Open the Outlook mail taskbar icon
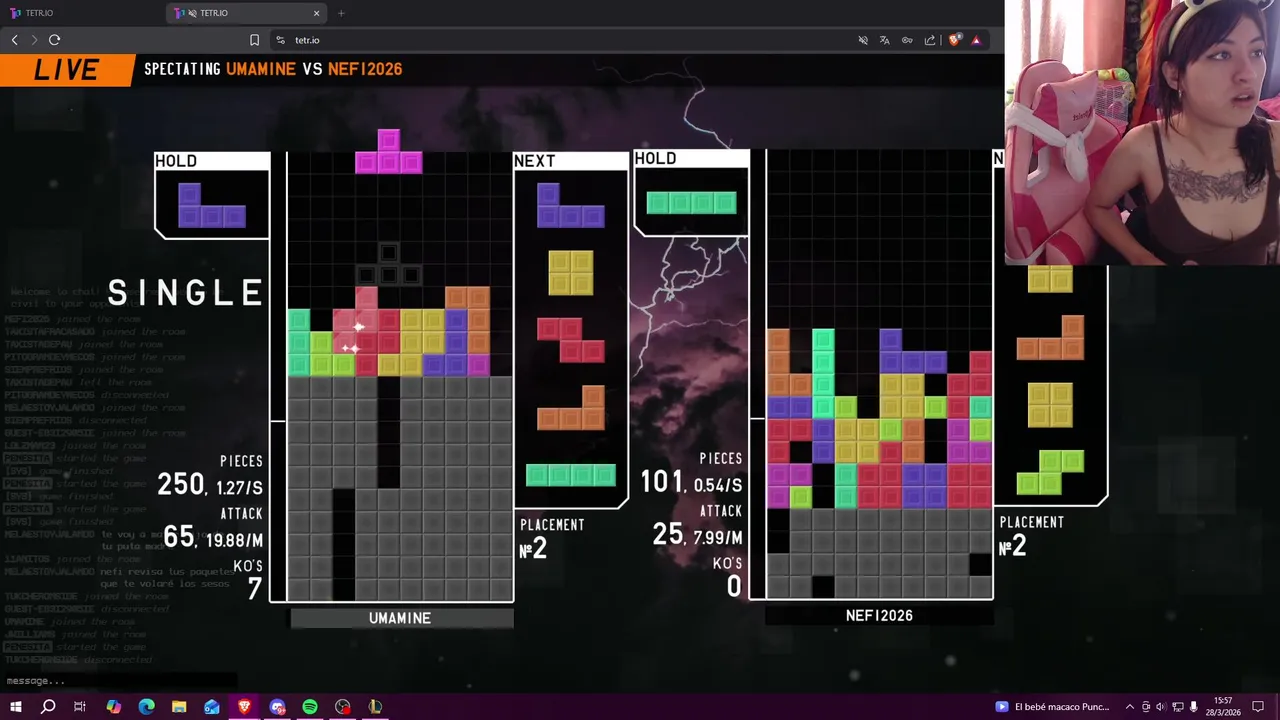 [212, 707]
